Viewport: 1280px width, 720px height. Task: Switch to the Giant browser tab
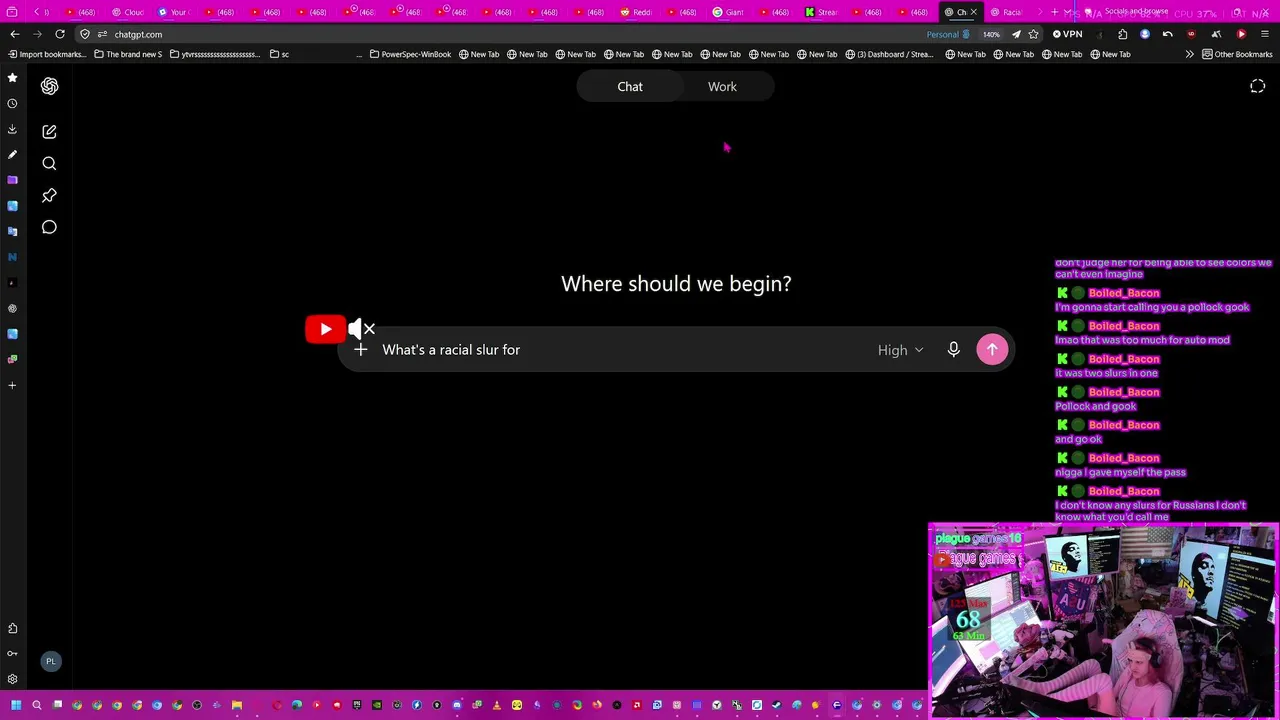point(728,12)
